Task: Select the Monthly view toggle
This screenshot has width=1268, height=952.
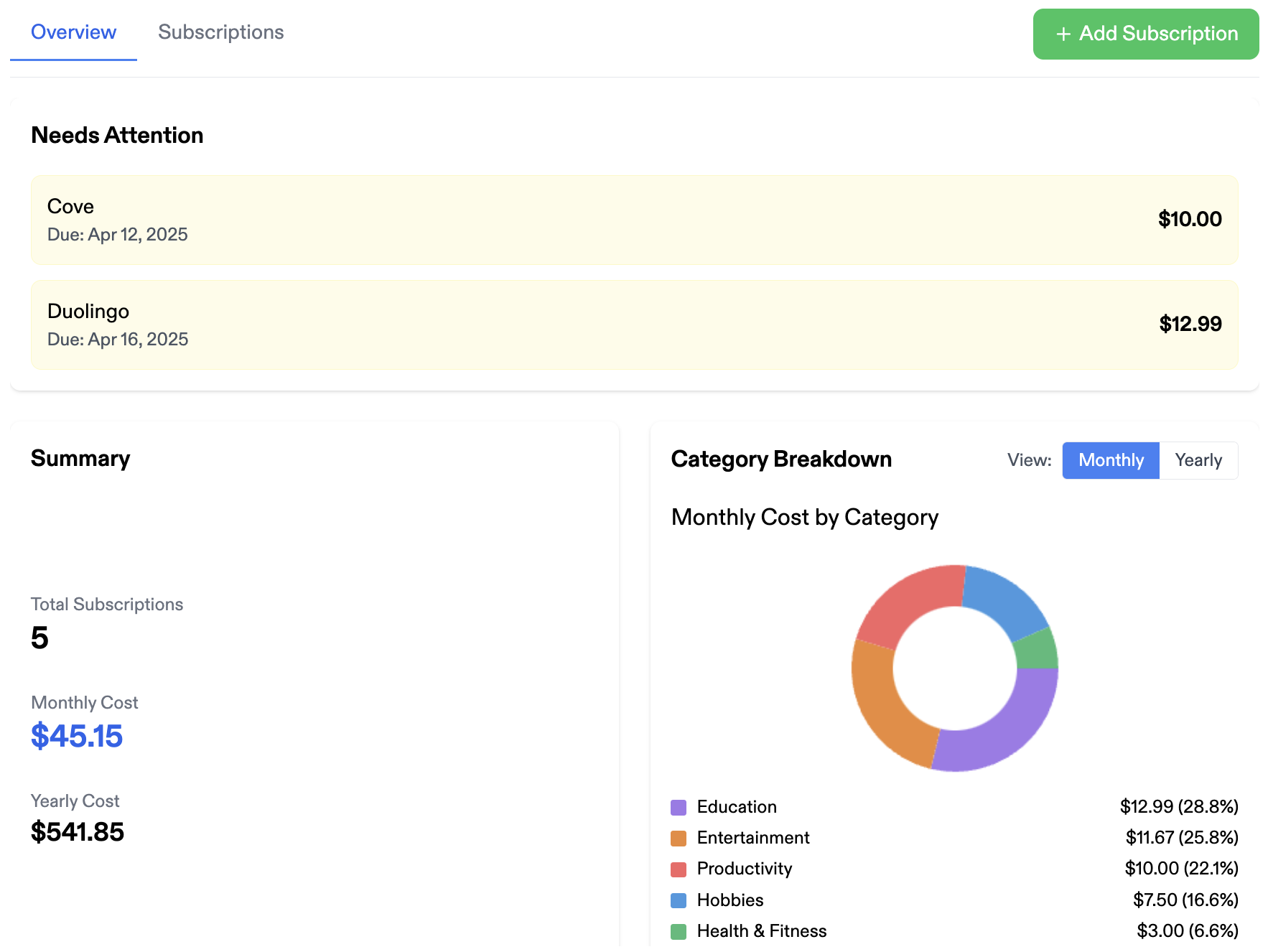Action: pyautogui.click(x=1110, y=460)
